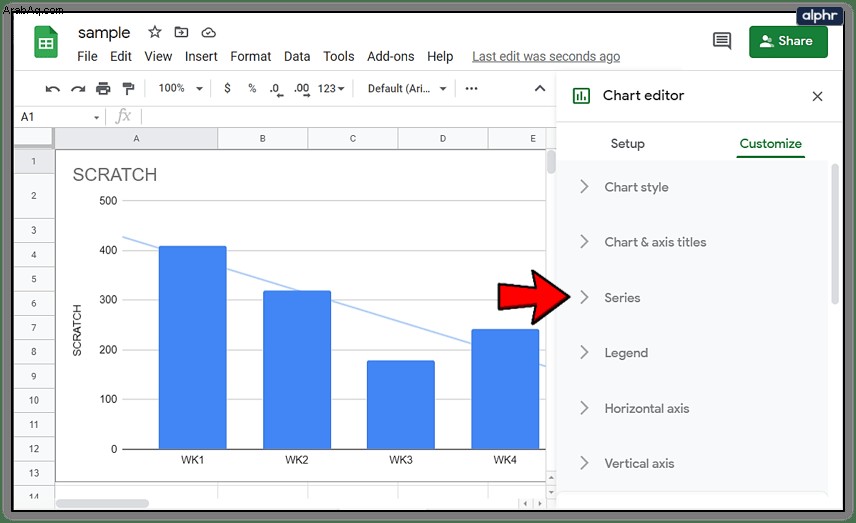Open the Help menu

coord(440,56)
